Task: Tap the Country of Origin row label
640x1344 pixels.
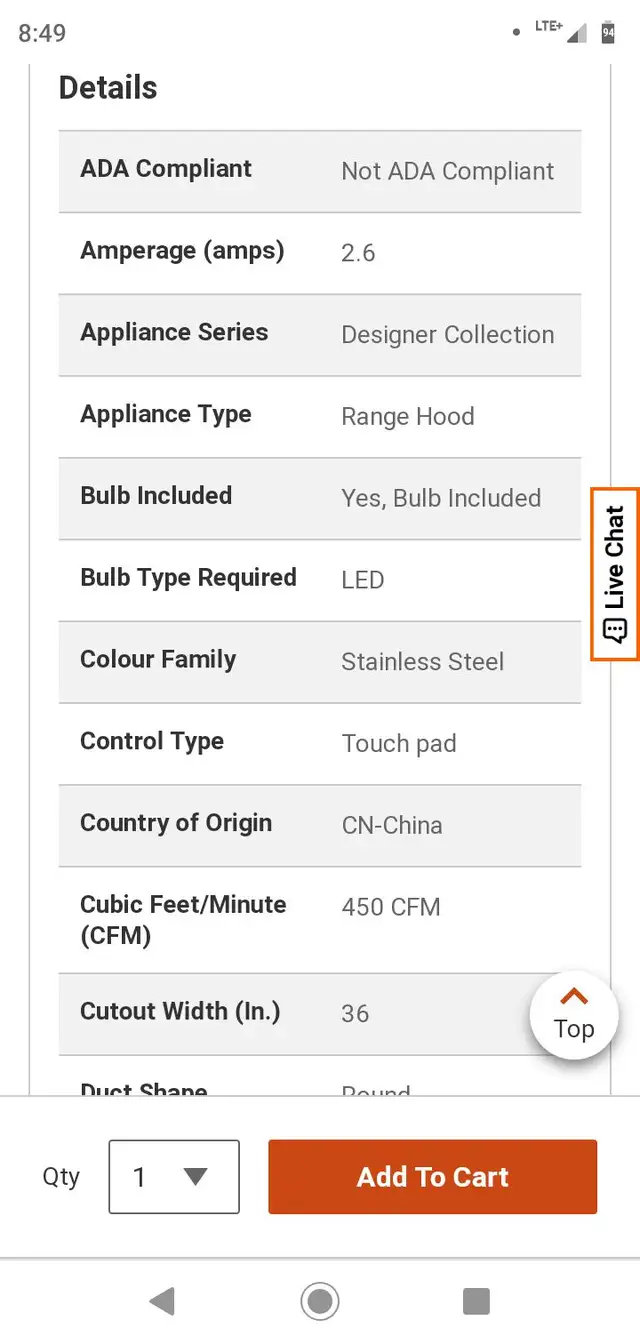Action: click(176, 823)
